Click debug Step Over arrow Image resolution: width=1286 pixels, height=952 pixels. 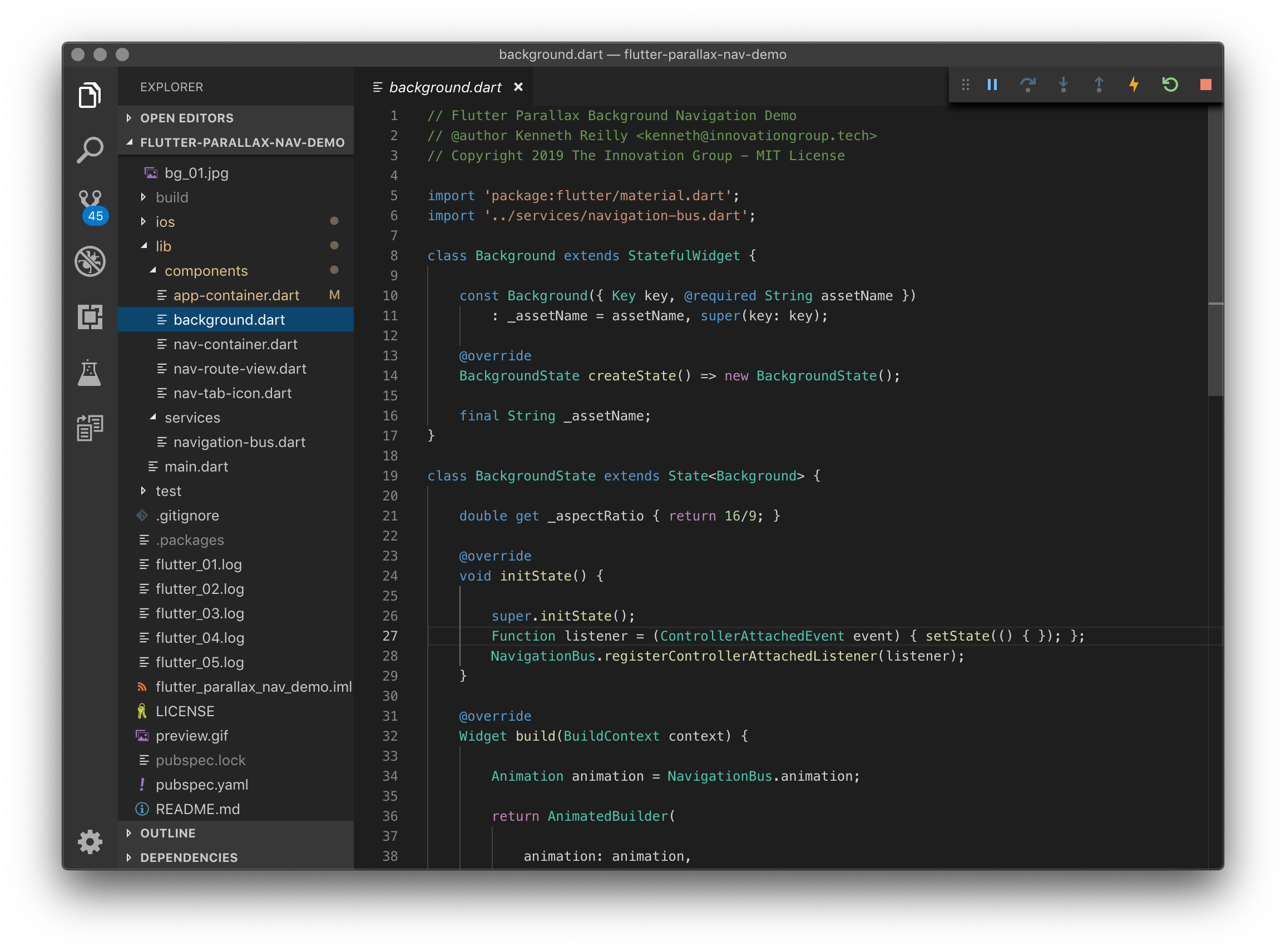(1027, 85)
